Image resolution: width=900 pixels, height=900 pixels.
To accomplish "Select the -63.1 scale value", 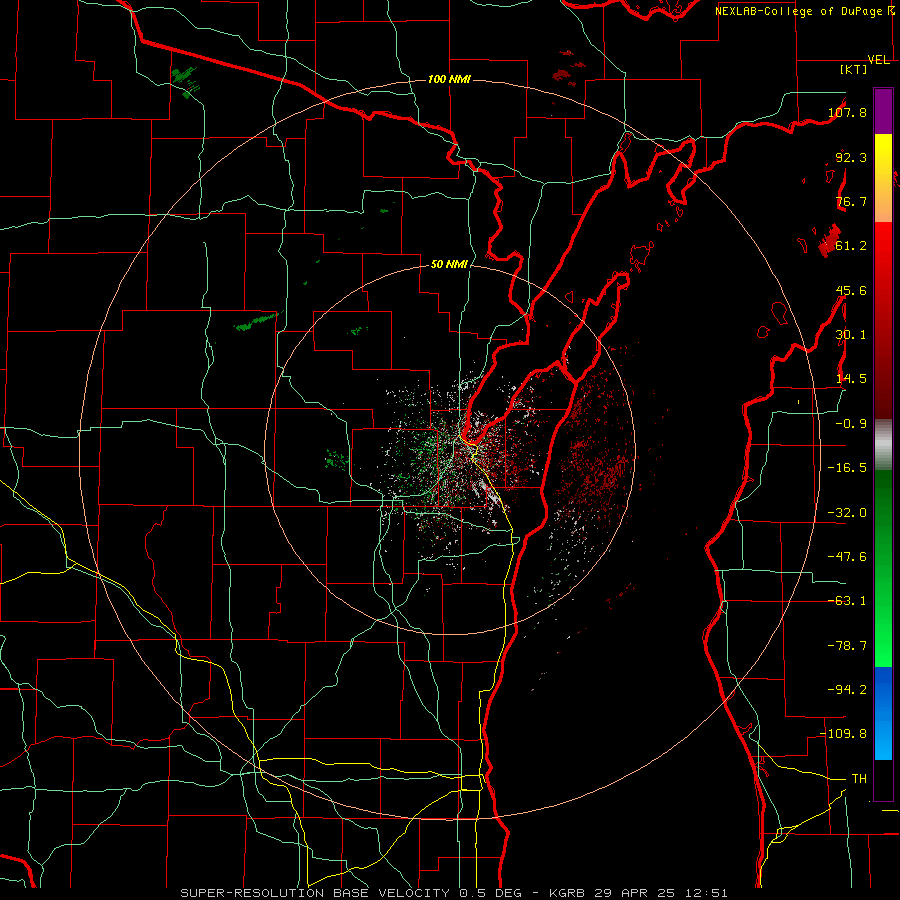I will point(847,601).
